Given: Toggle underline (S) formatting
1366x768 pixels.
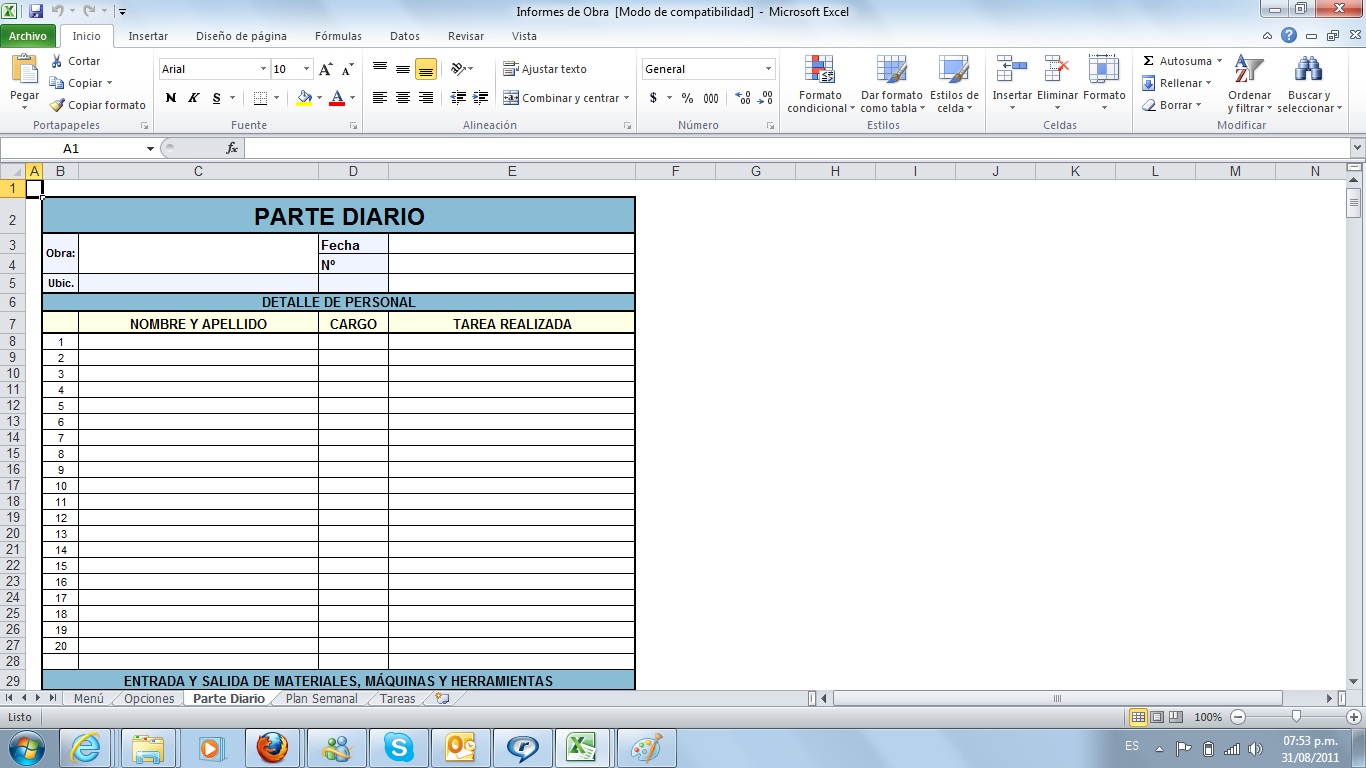Looking at the screenshot, I should [x=216, y=98].
